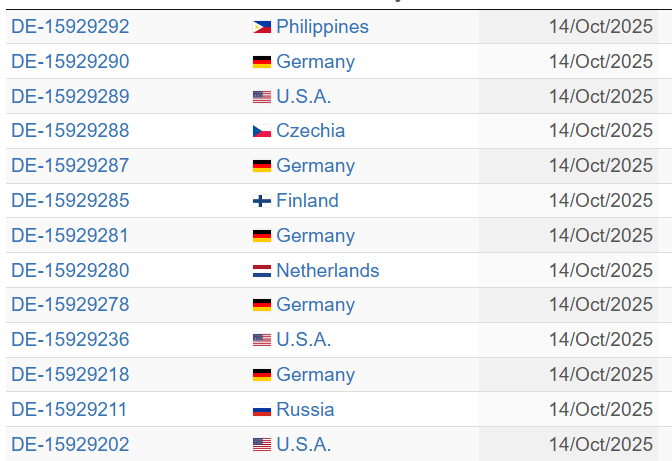Click the Russia flag icon
This screenshot has height=461, width=672.
[262, 410]
